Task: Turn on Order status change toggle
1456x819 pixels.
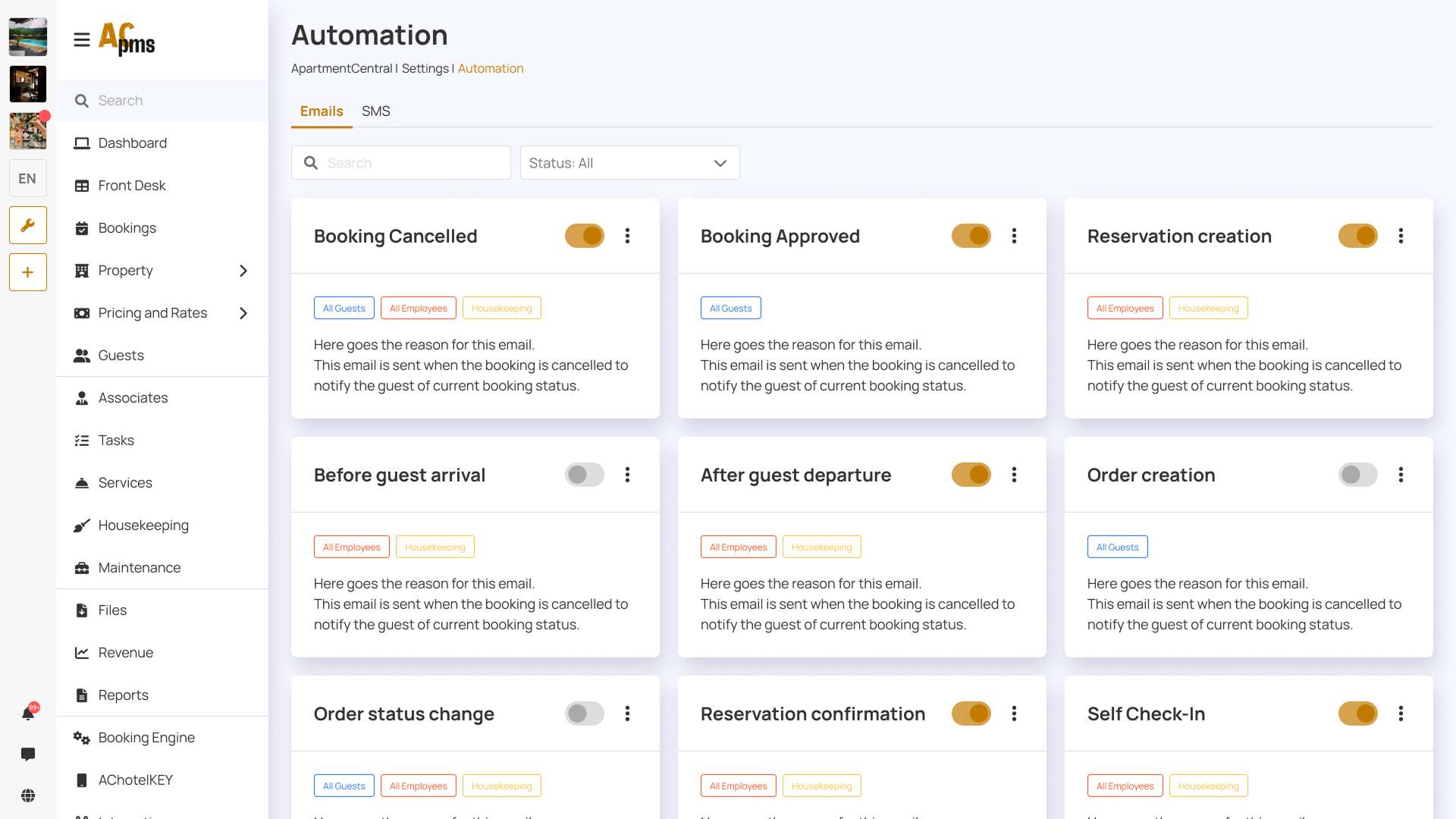Action: [x=584, y=714]
